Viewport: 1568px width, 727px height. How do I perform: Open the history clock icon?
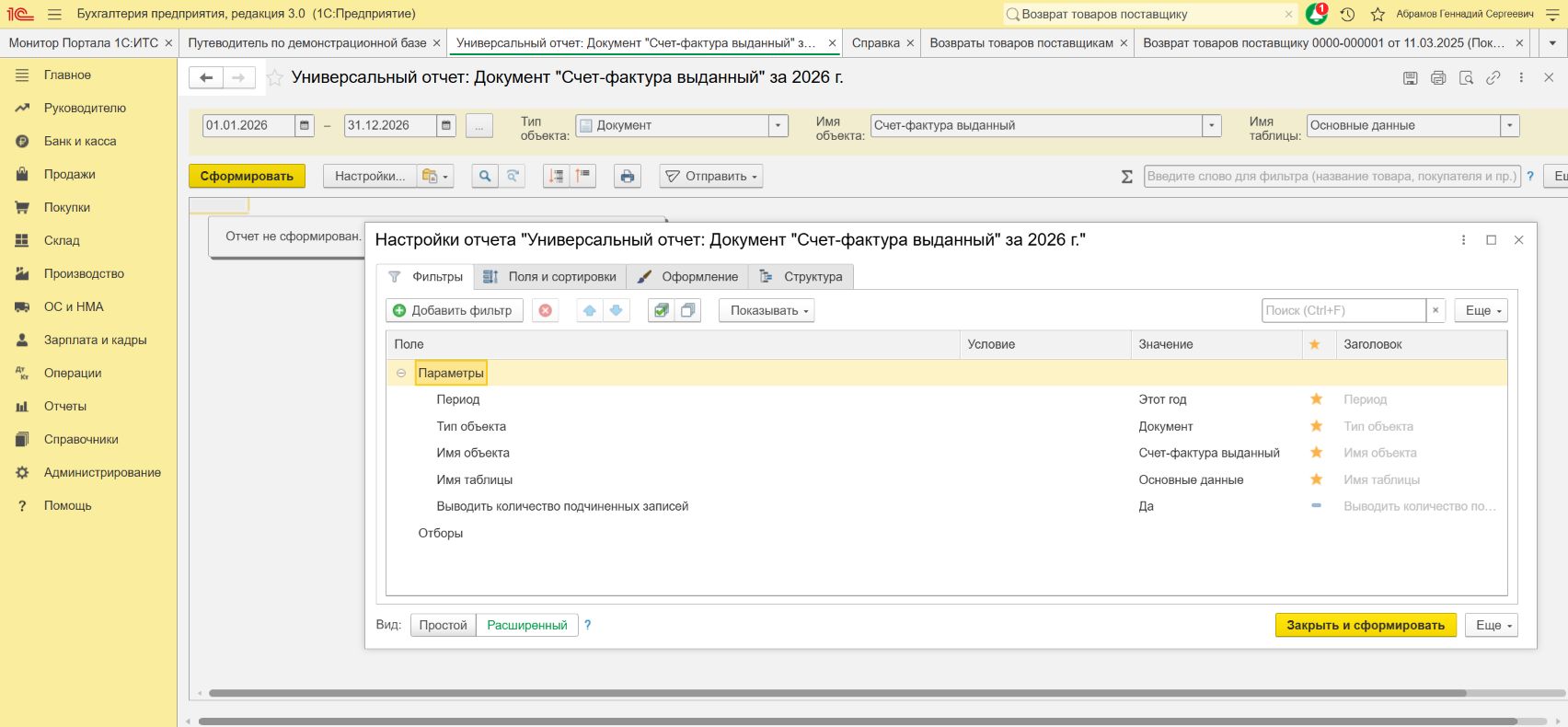click(x=1347, y=14)
